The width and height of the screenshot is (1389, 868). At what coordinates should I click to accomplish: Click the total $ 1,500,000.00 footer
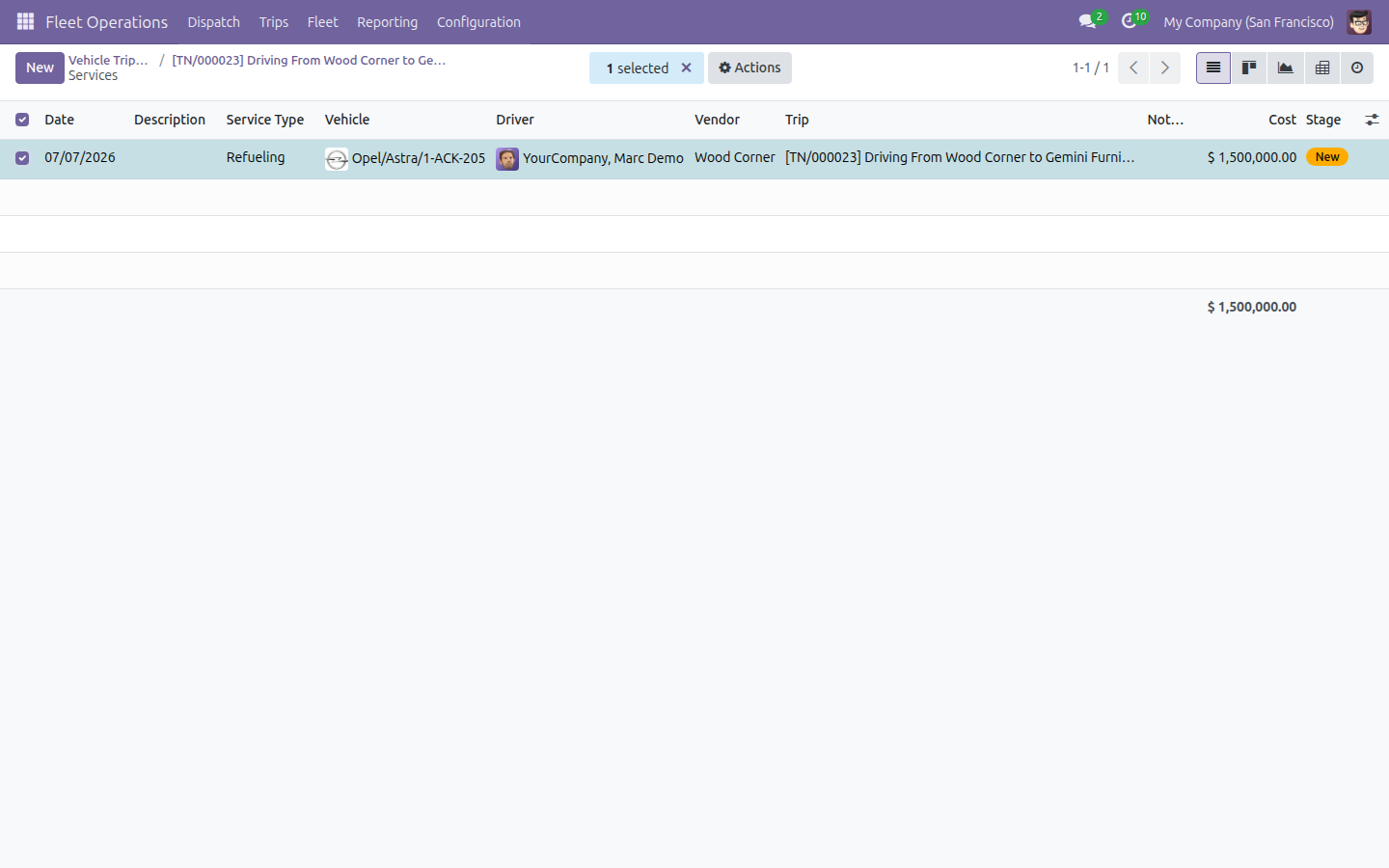point(1252,307)
